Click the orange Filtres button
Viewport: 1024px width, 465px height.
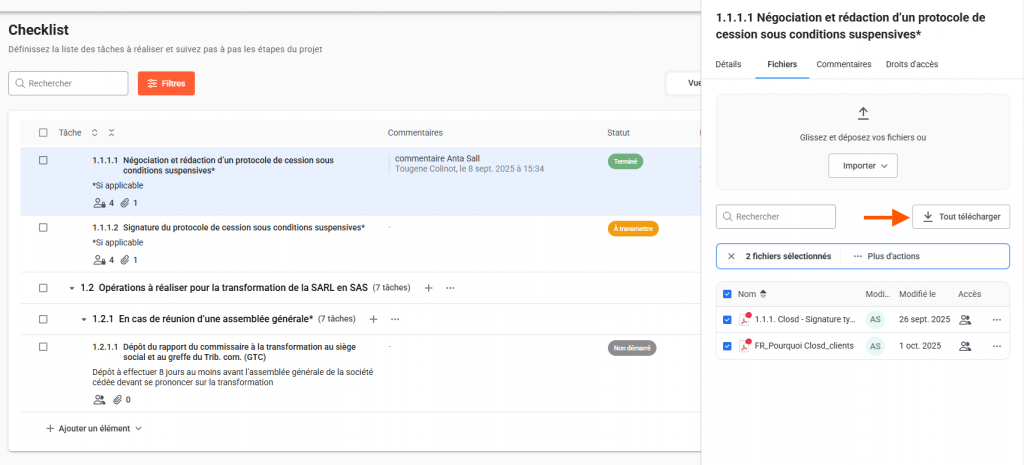coord(166,84)
